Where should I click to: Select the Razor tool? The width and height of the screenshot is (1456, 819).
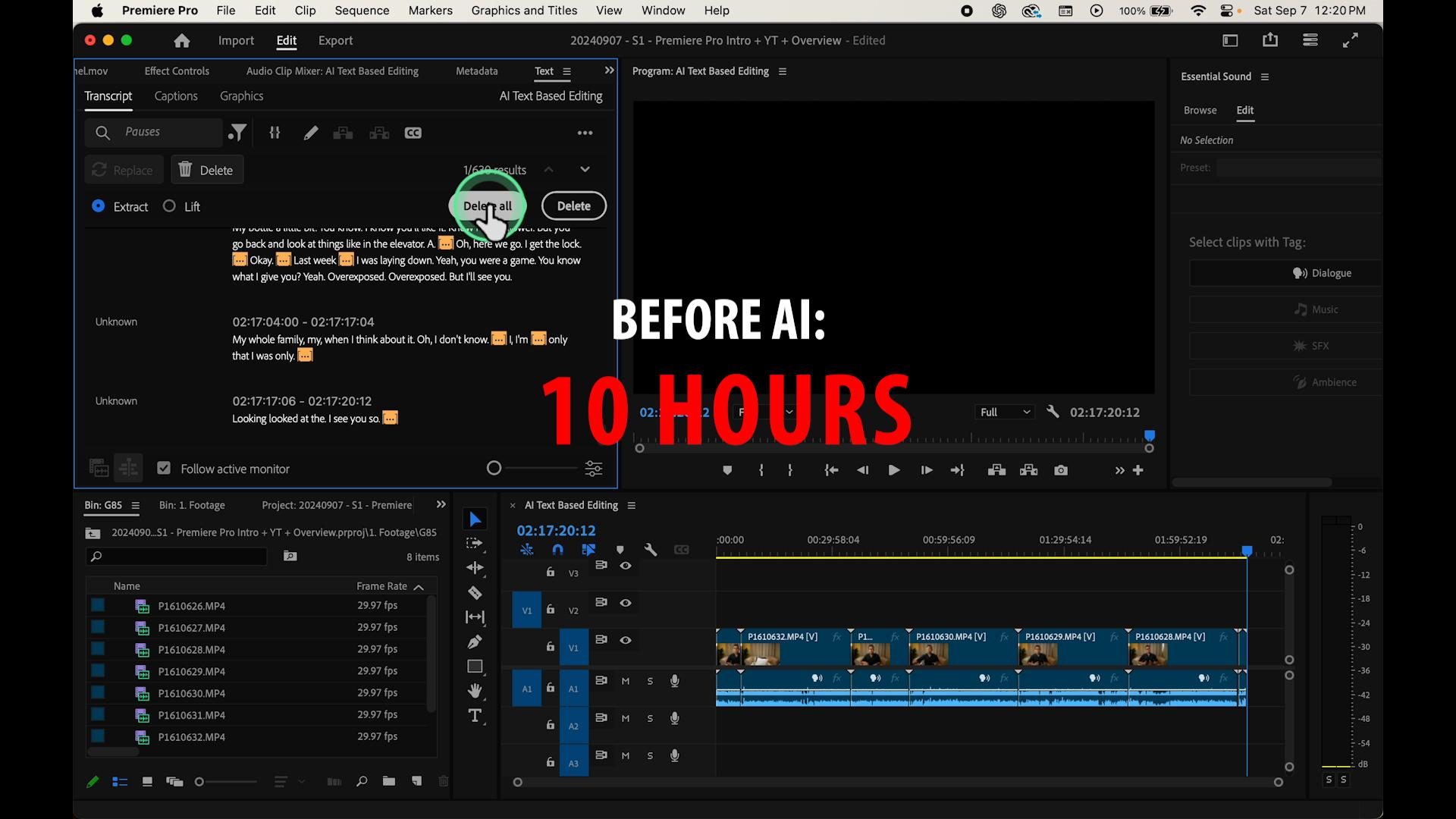[475, 592]
